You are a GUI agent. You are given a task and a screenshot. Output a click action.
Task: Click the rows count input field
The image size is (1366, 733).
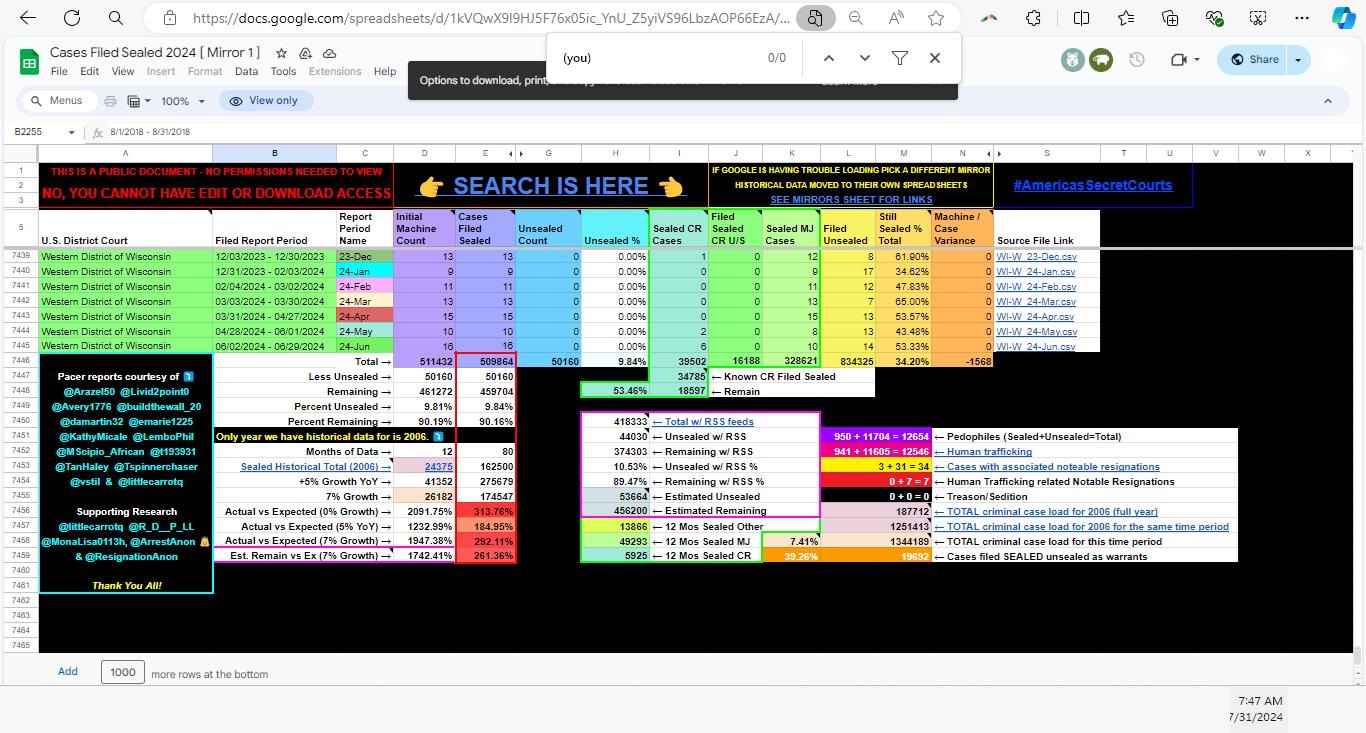click(122, 672)
